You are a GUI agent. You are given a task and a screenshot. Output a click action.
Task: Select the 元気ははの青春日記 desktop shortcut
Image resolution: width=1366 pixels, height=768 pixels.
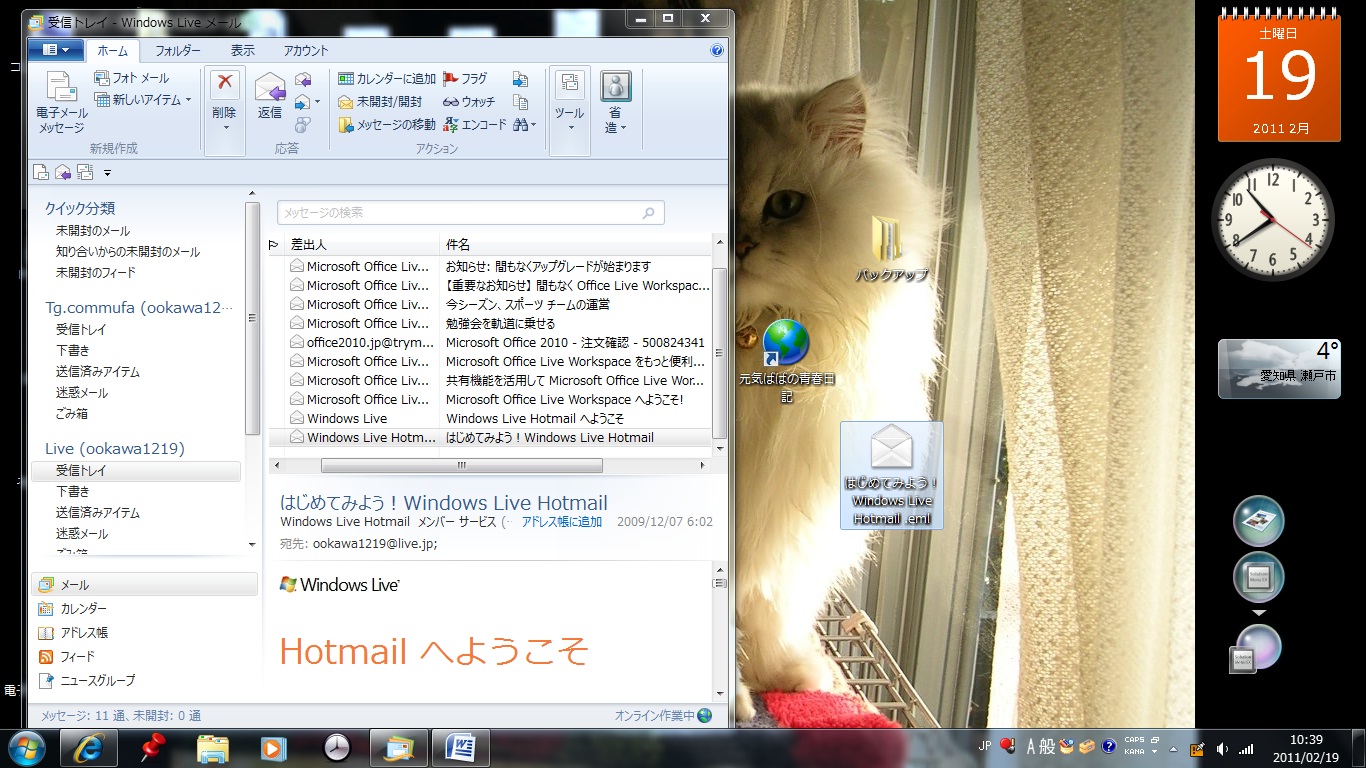tap(786, 362)
